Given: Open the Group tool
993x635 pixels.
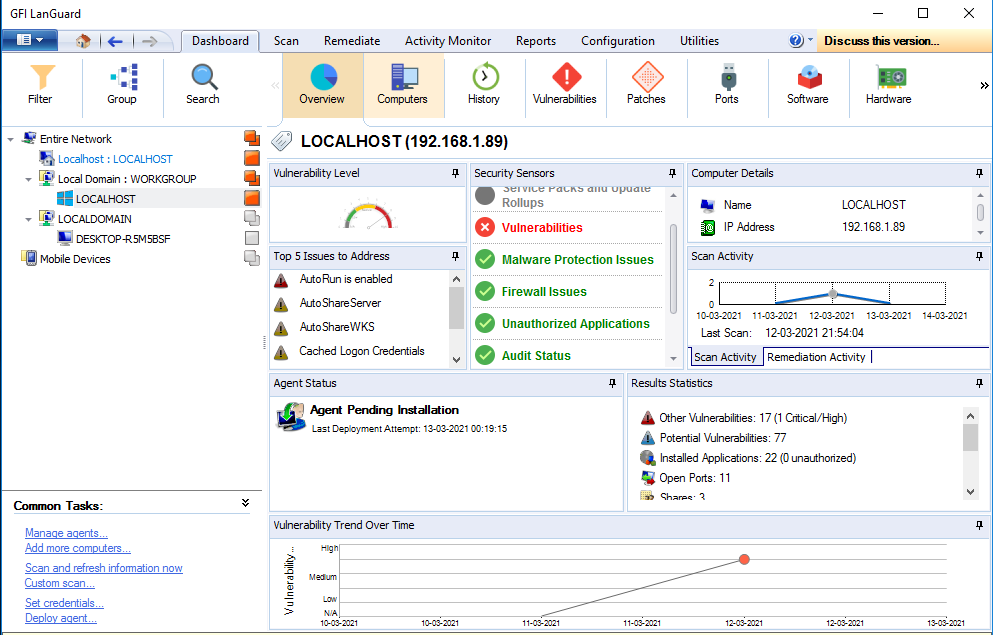Looking at the screenshot, I should [122, 85].
